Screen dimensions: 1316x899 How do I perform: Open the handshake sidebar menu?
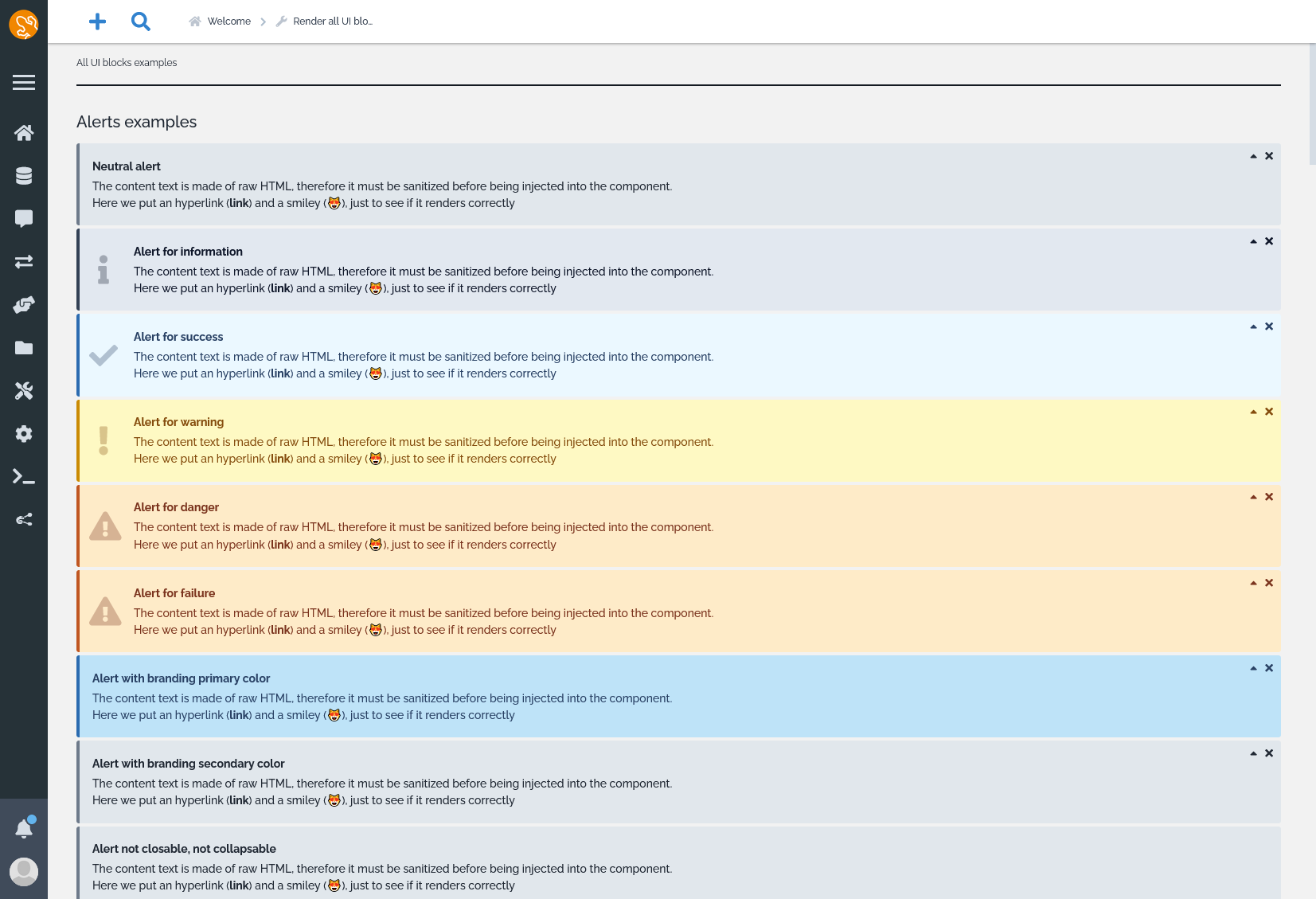[x=24, y=305]
